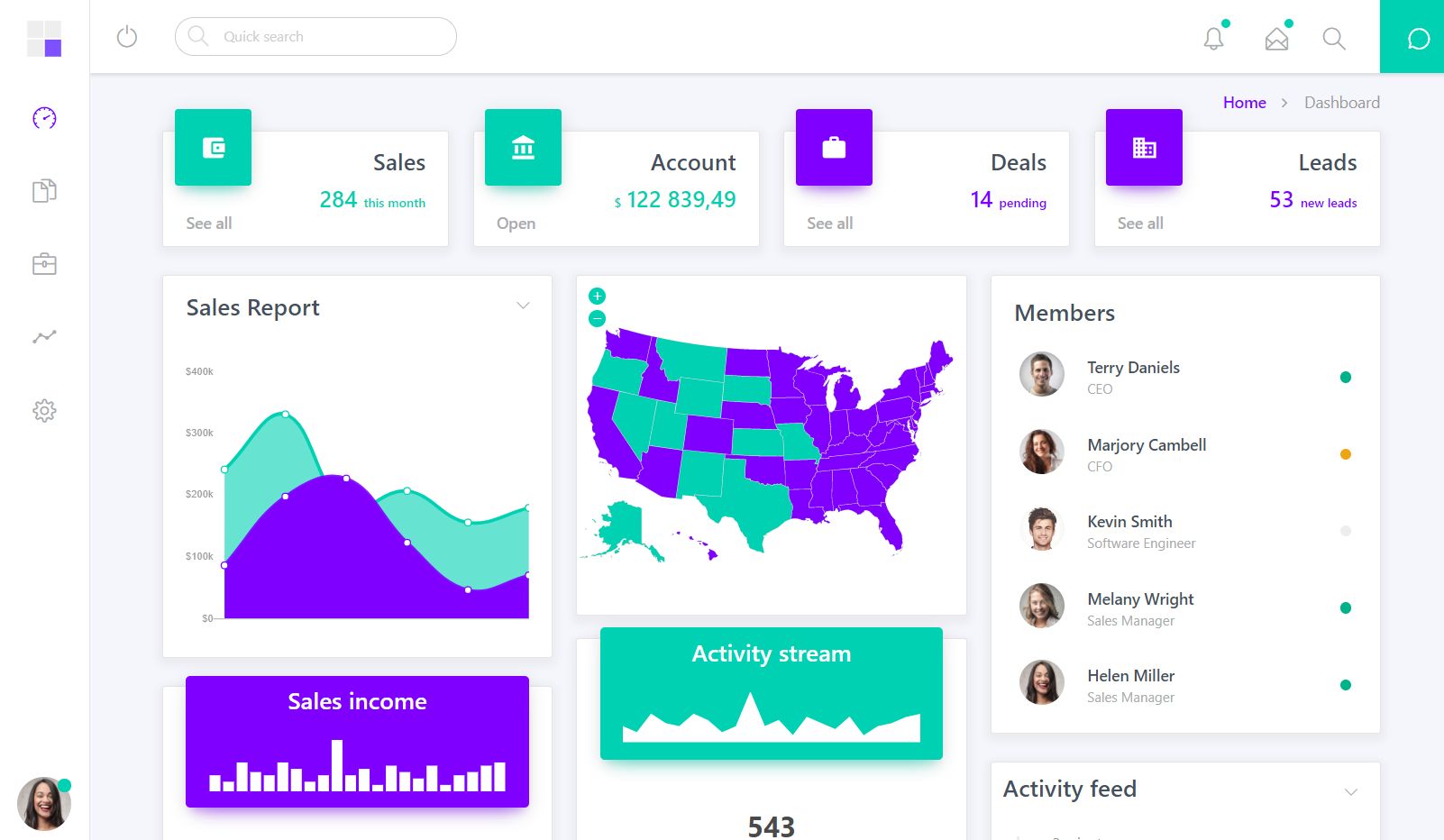Screen dimensions: 1444x840
Task: Click the user avatar at bottom left
Action: 43,804
